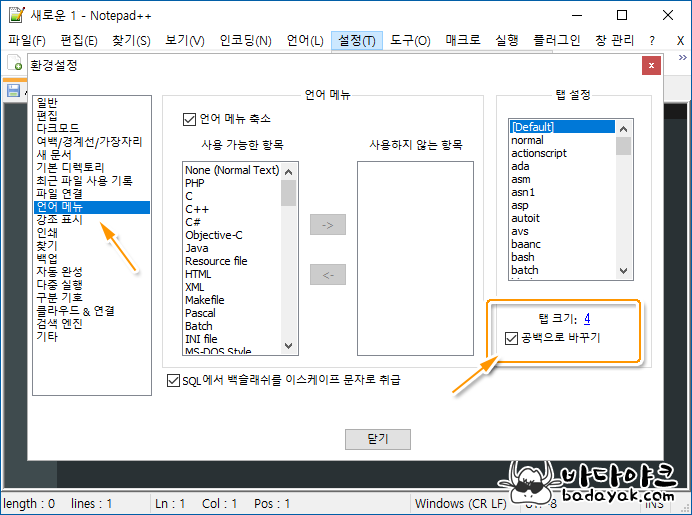Select C++ in available languages list

point(232,209)
